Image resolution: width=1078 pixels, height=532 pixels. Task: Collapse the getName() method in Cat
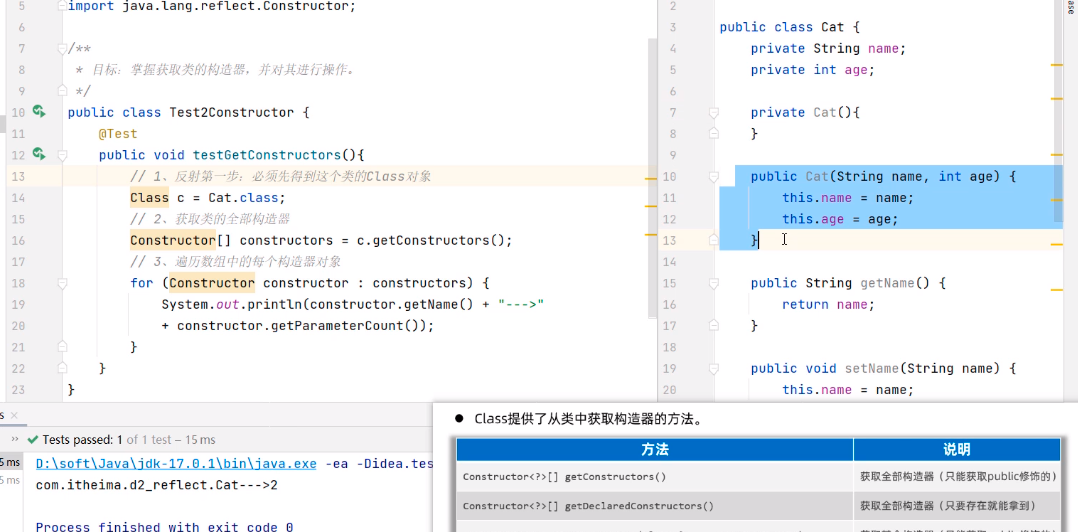[x=714, y=282]
